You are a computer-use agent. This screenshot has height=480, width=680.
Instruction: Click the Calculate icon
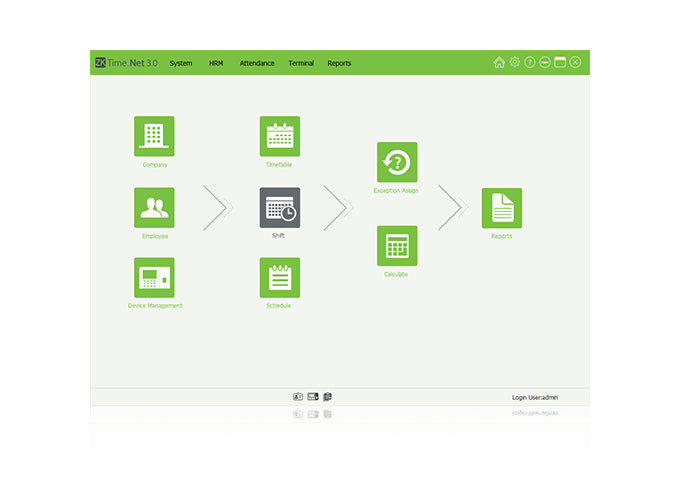coord(396,245)
